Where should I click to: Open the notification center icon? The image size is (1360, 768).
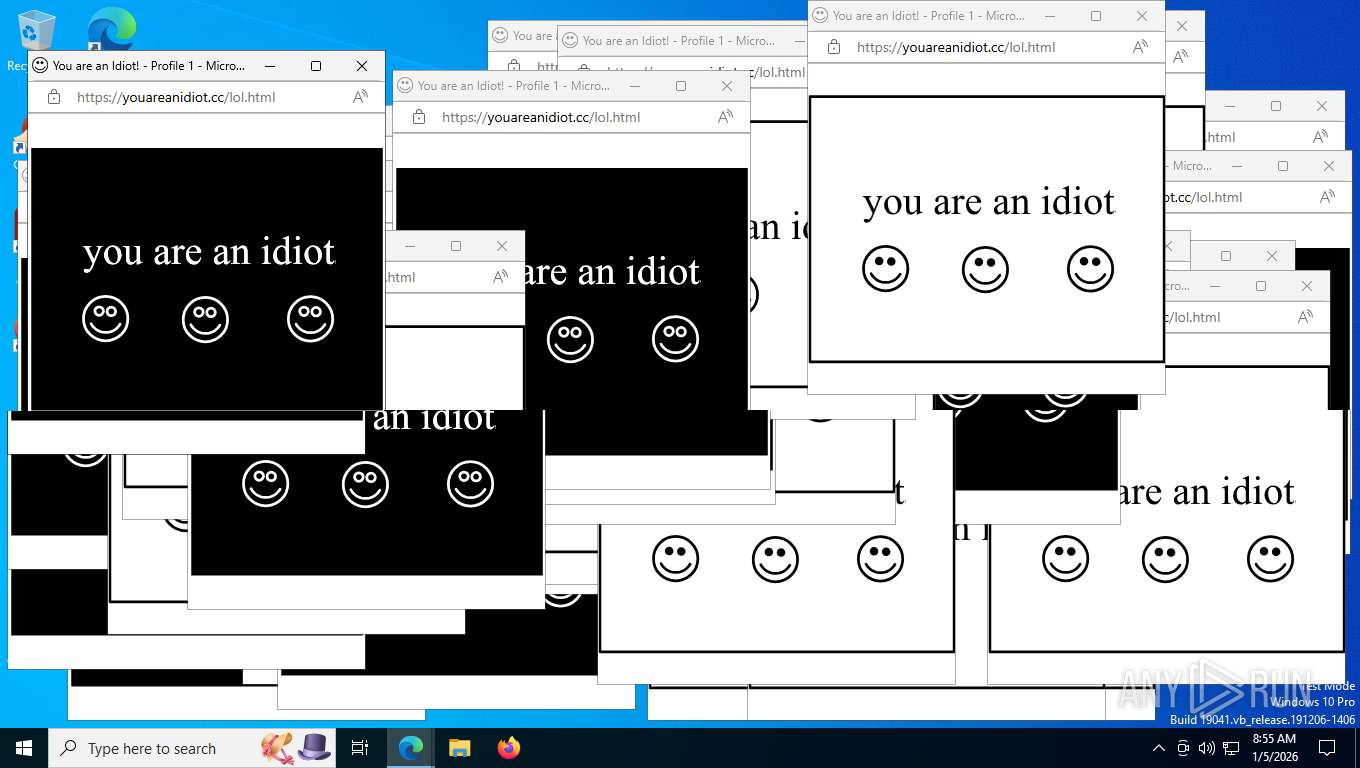(x=1327, y=748)
